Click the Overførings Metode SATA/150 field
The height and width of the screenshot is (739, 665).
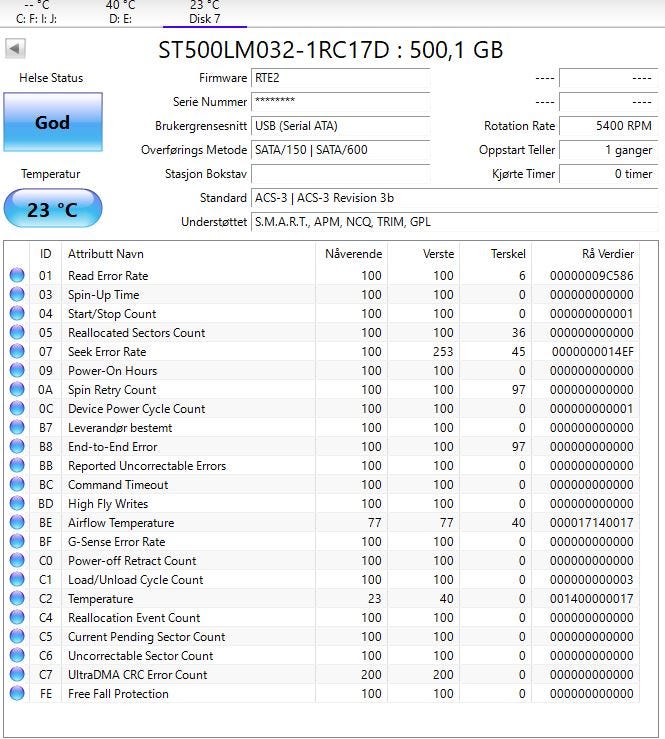click(x=340, y=150)
